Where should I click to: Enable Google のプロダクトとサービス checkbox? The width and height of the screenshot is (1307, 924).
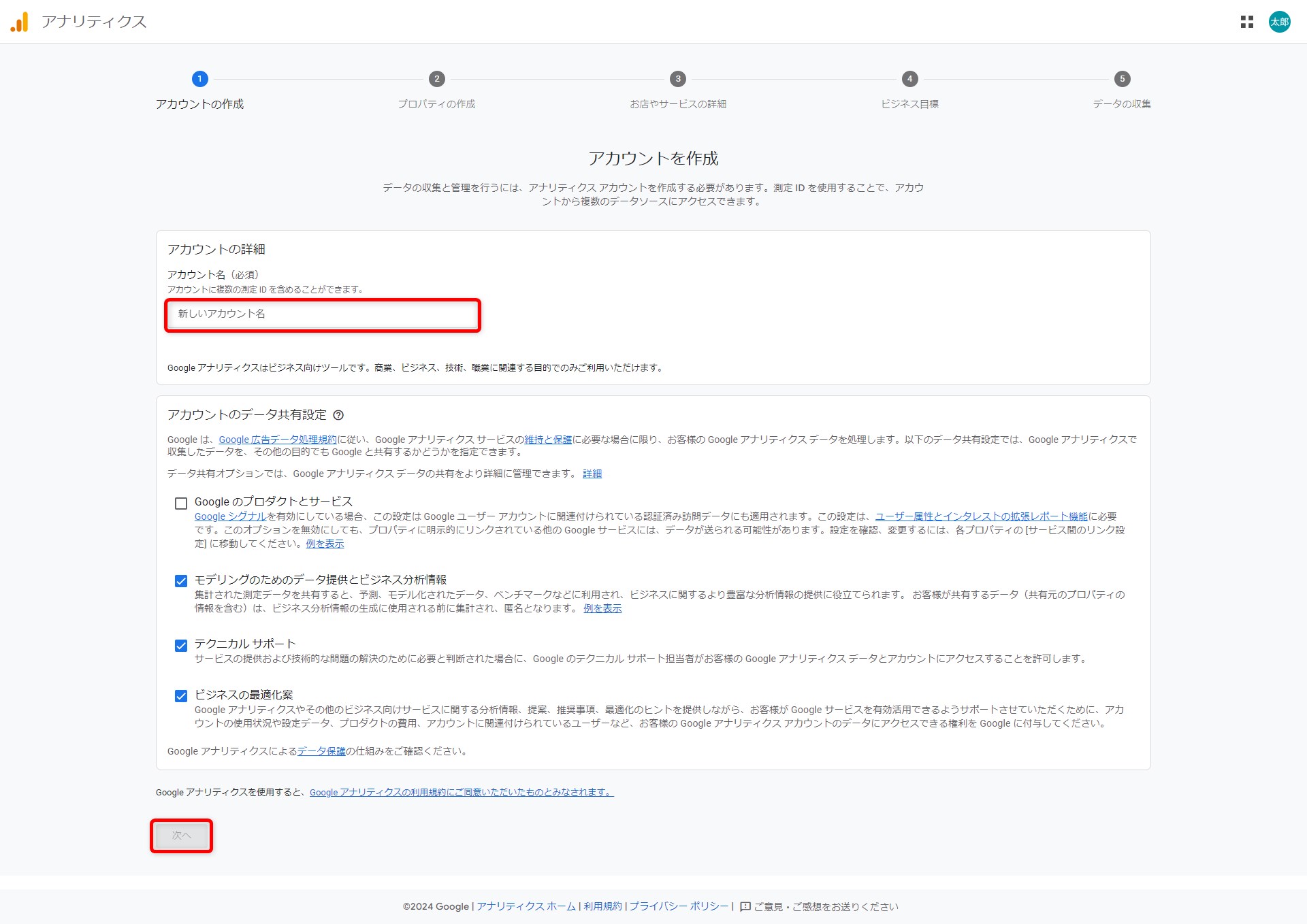[181, 504]
